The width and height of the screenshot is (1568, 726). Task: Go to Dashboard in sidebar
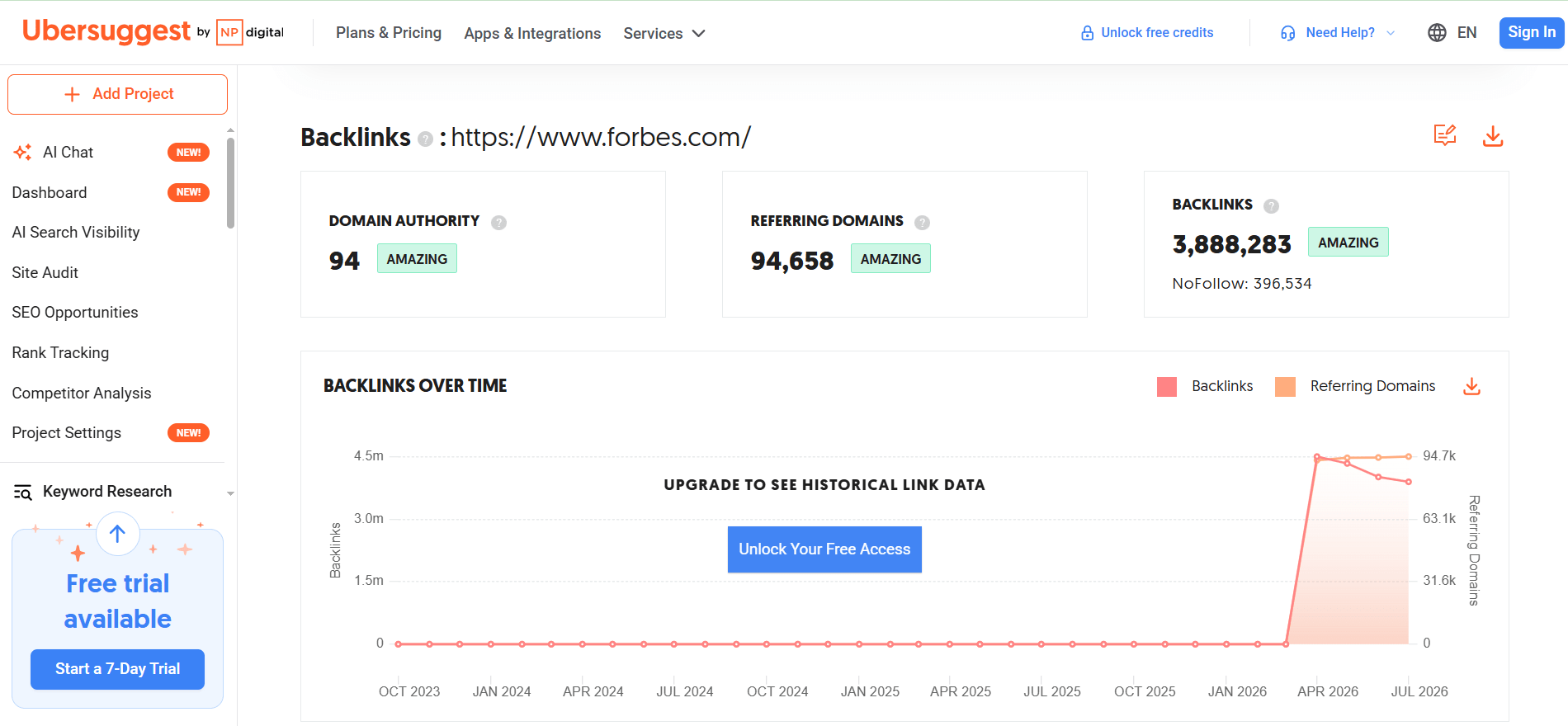click(50, 192)
